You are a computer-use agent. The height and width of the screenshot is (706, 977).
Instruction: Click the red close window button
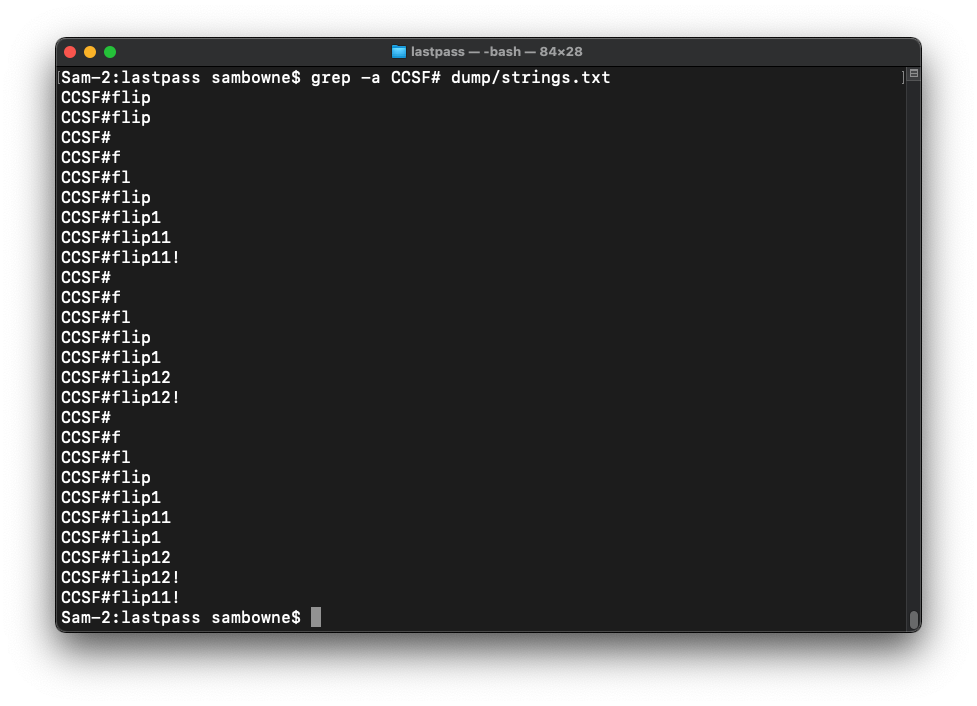pyautogui.click(x=70, y=52)
